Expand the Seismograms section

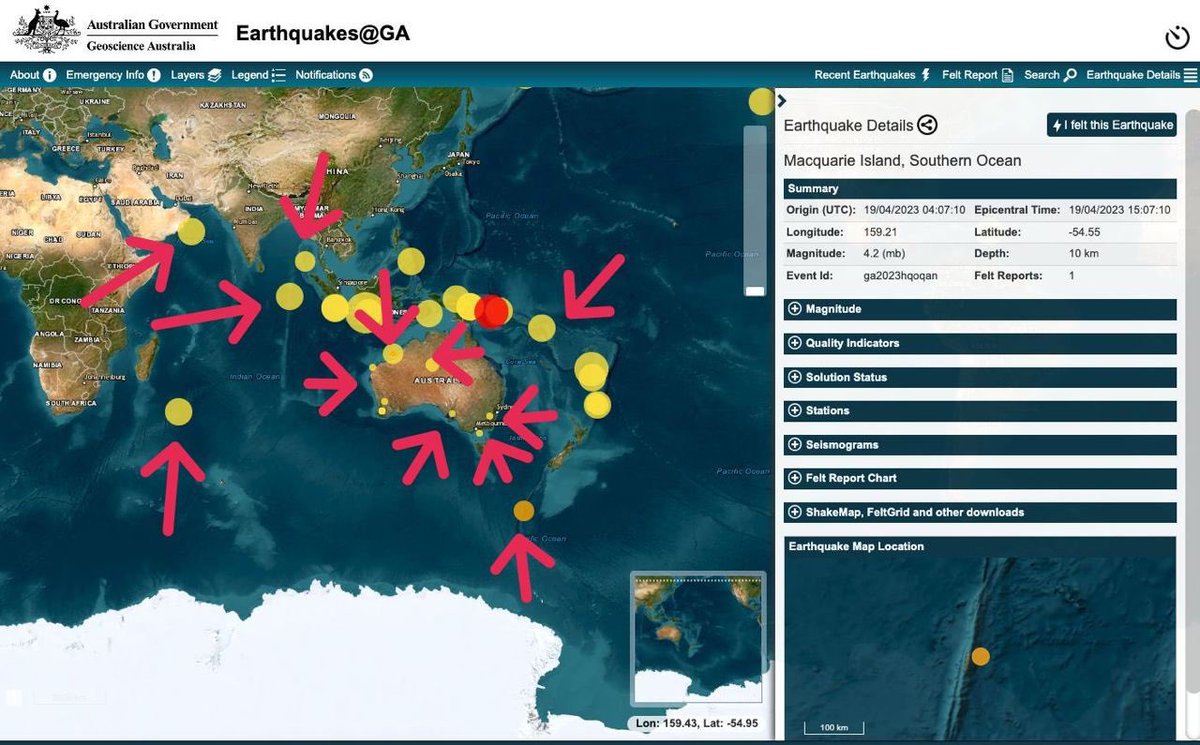(980, 445)
